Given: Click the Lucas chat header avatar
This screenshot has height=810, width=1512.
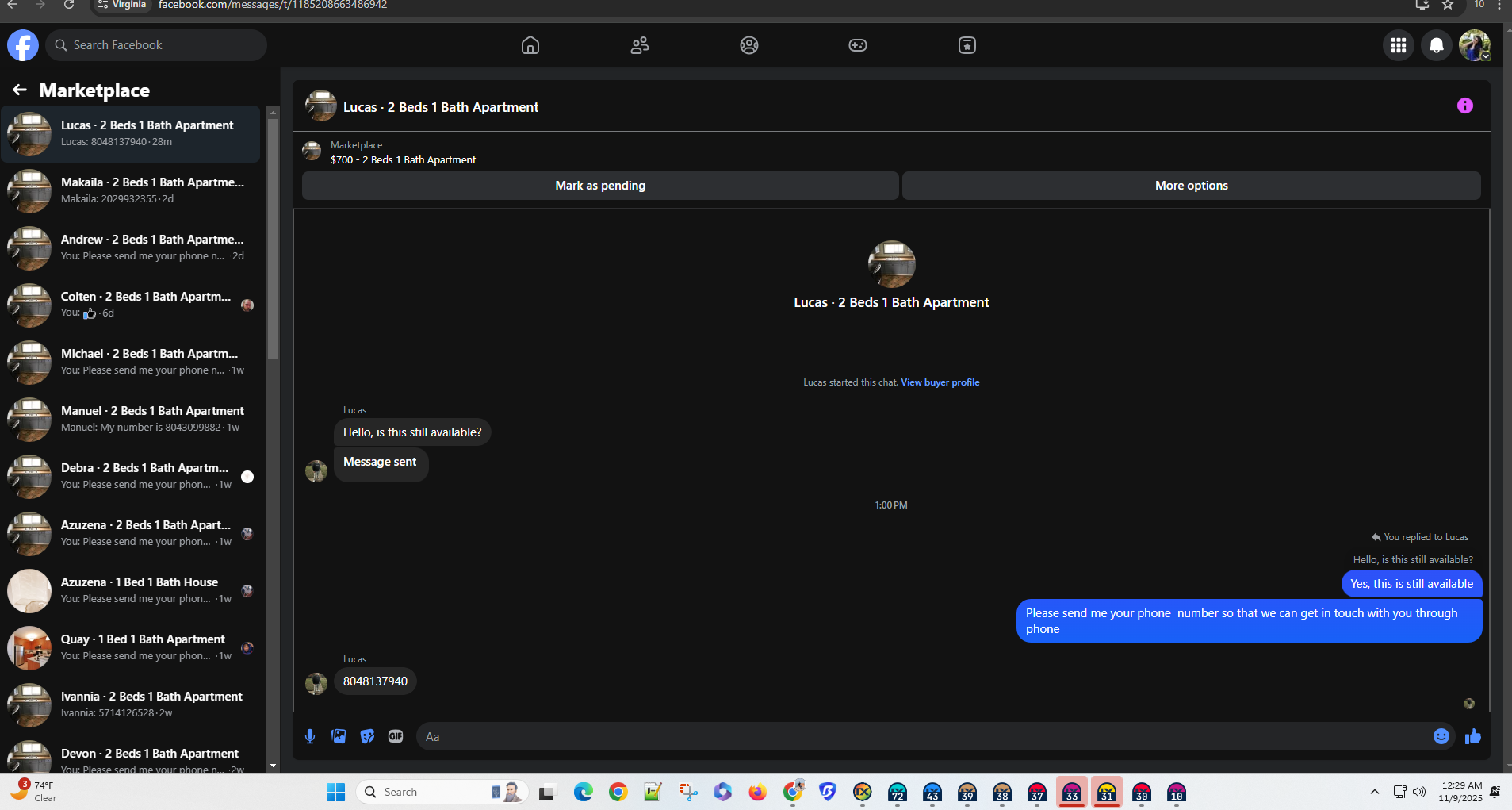Looking at the screenshot, I should pyautogui.click(x=321, y=106).
